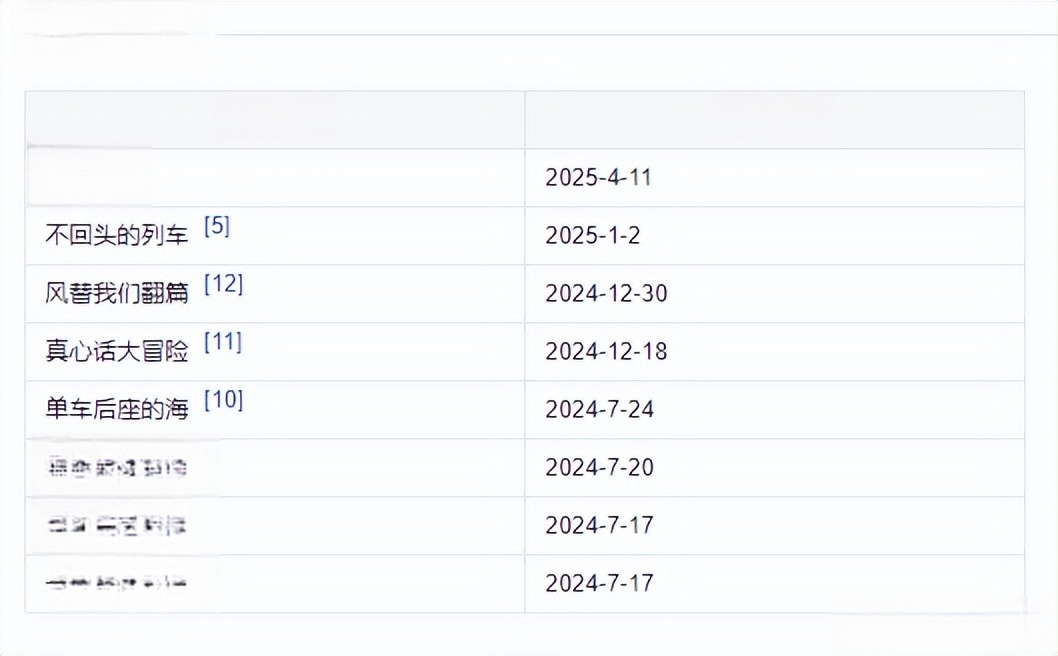Open reference link [5]
The image size is (1058, 656).
217,226
